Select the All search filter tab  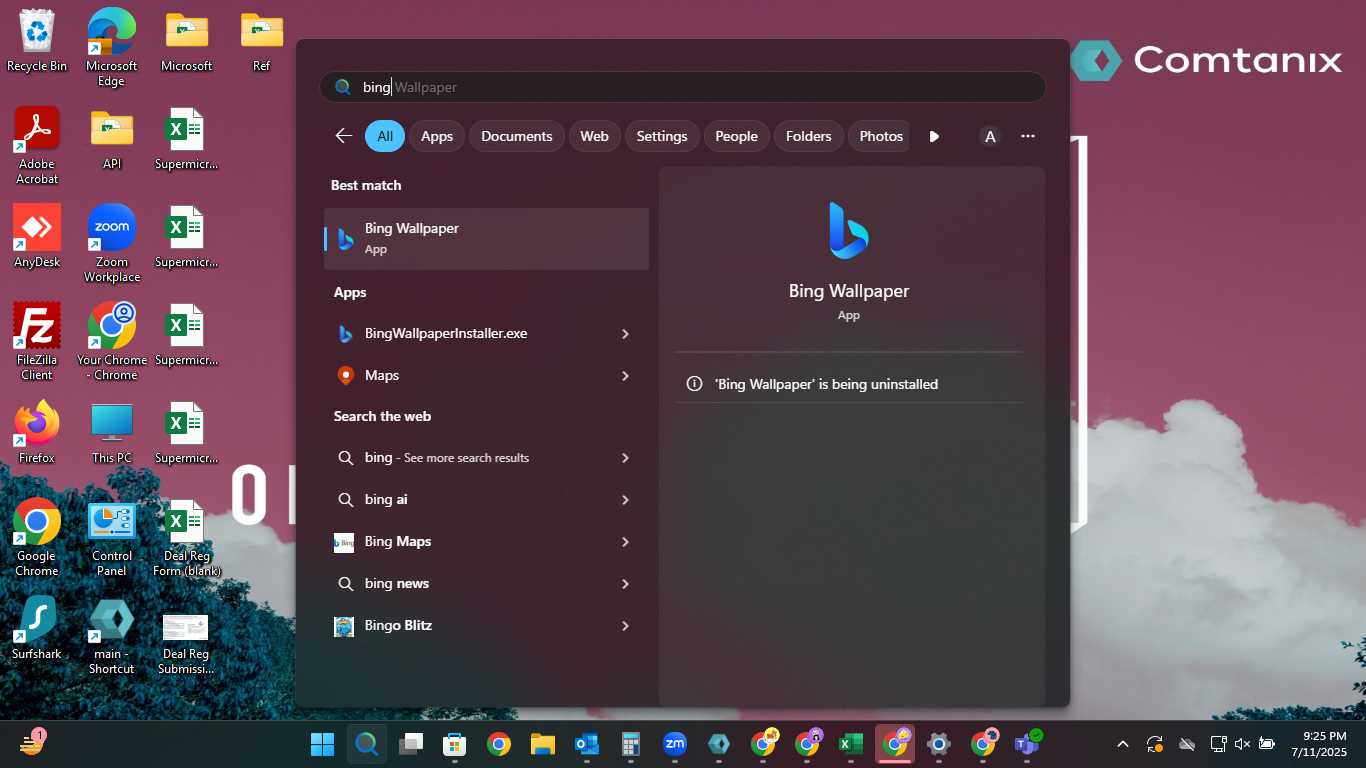385,136
